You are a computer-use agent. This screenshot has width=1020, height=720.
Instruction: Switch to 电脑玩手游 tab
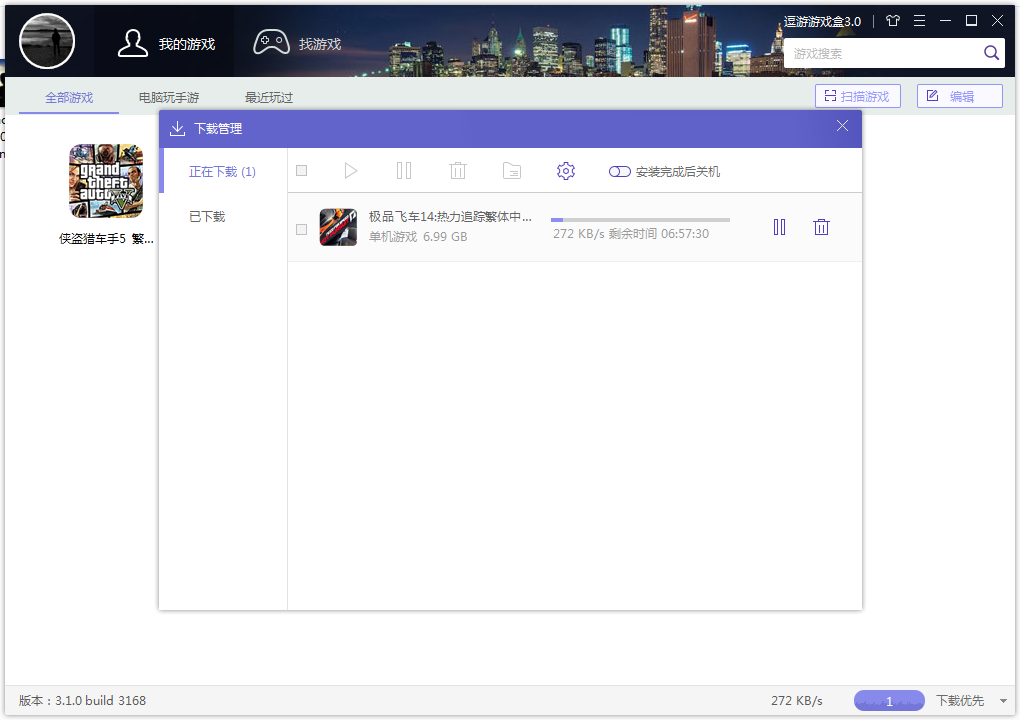tap(168, 98)
